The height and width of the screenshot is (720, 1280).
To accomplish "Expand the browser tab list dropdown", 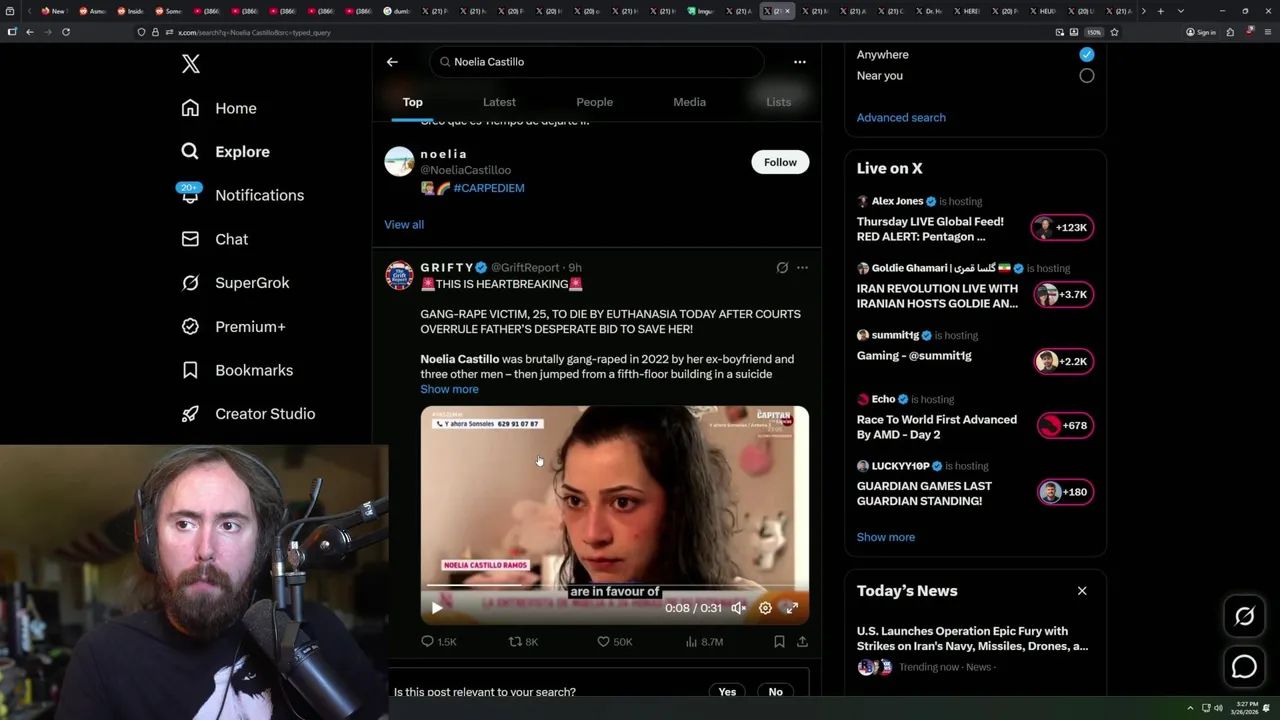I will tap(1181, 11).
